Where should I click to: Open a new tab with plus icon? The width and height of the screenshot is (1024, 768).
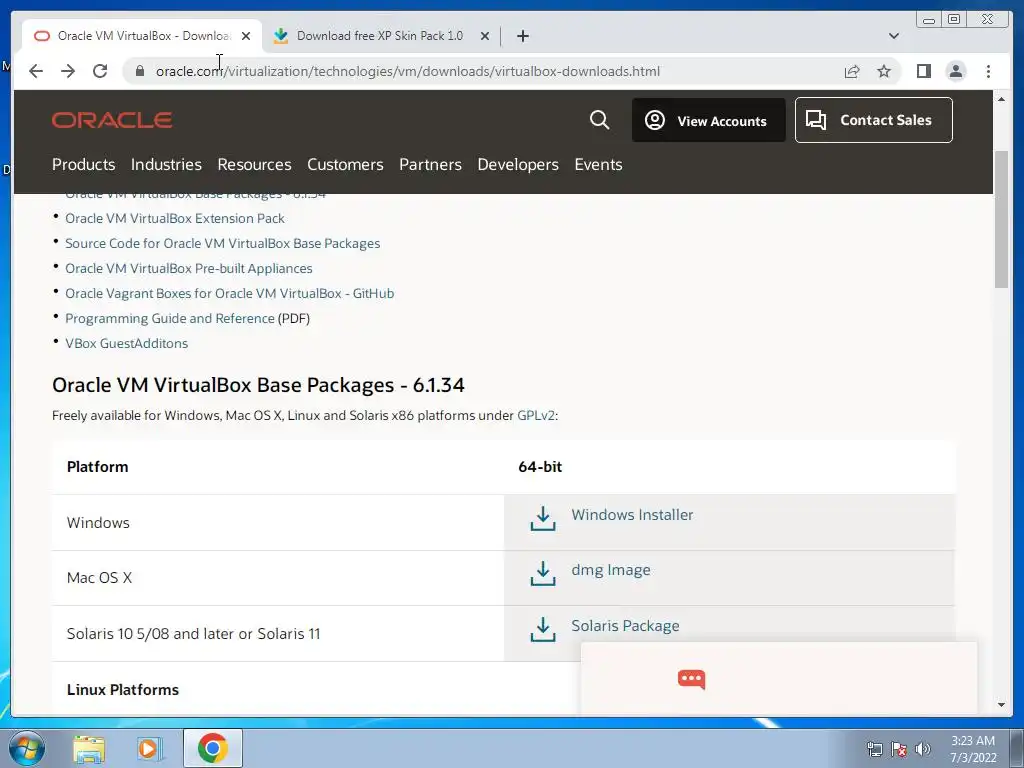(x=522, y=36)
